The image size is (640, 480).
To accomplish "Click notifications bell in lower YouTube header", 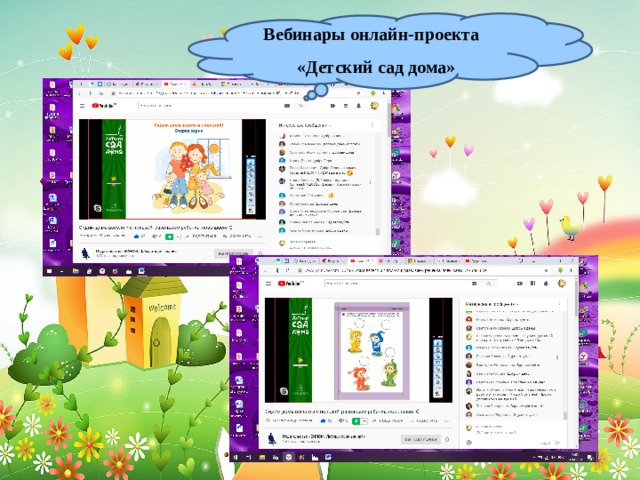I will 546,283.
